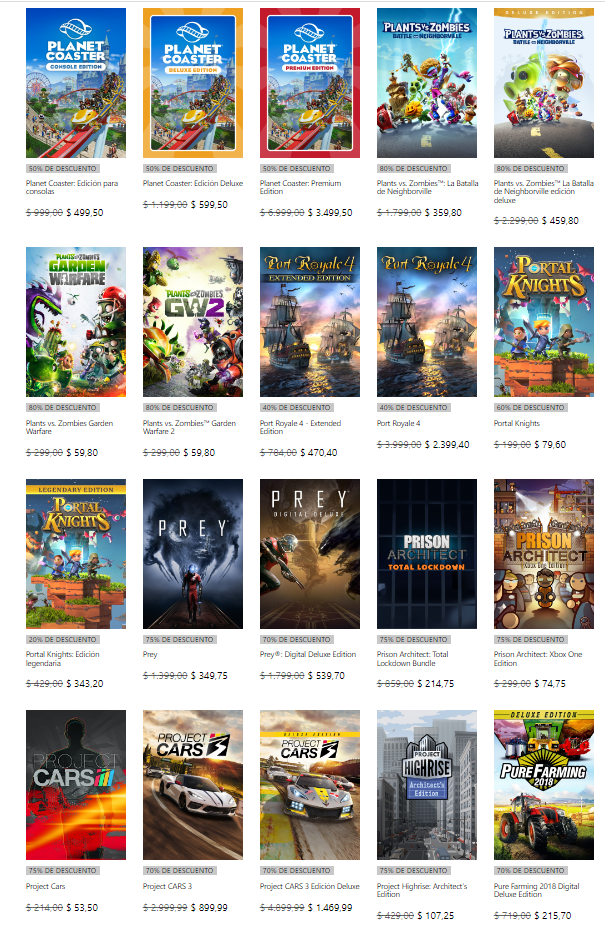Select the Project Cars 3 cover image
610x935 pixels.
click(193, 785)
